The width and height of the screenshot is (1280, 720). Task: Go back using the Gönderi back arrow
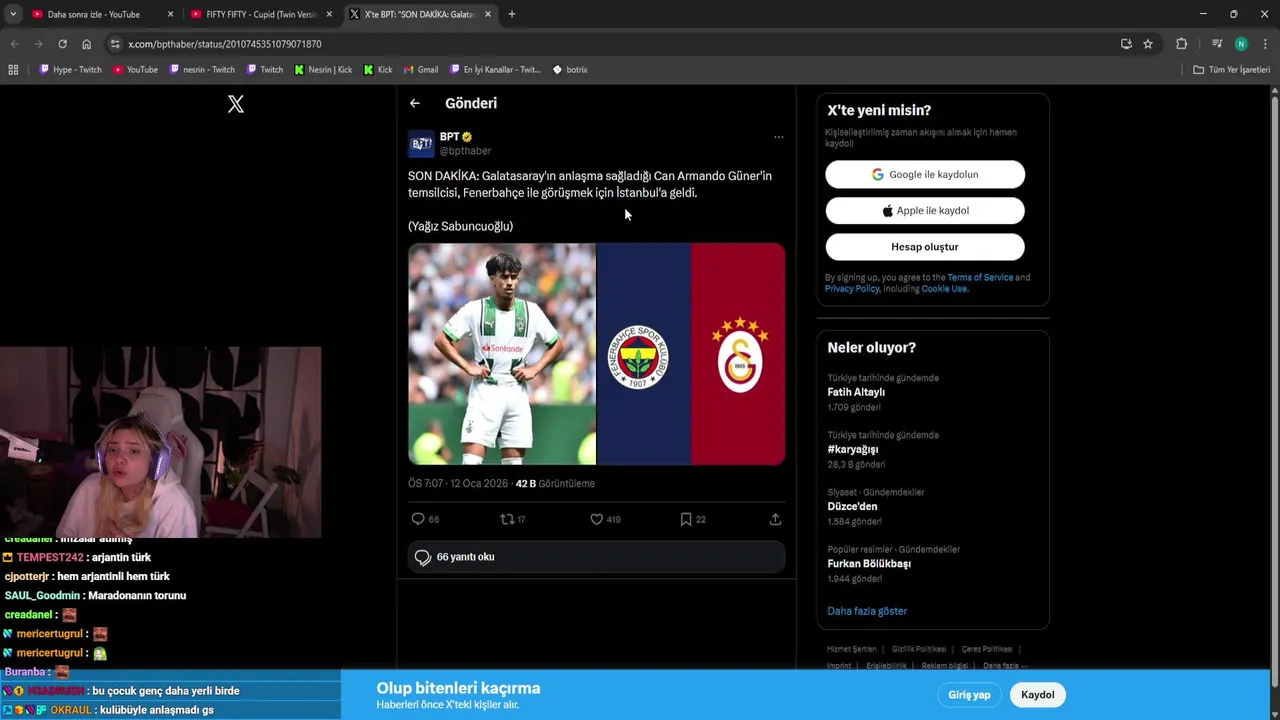415,103
